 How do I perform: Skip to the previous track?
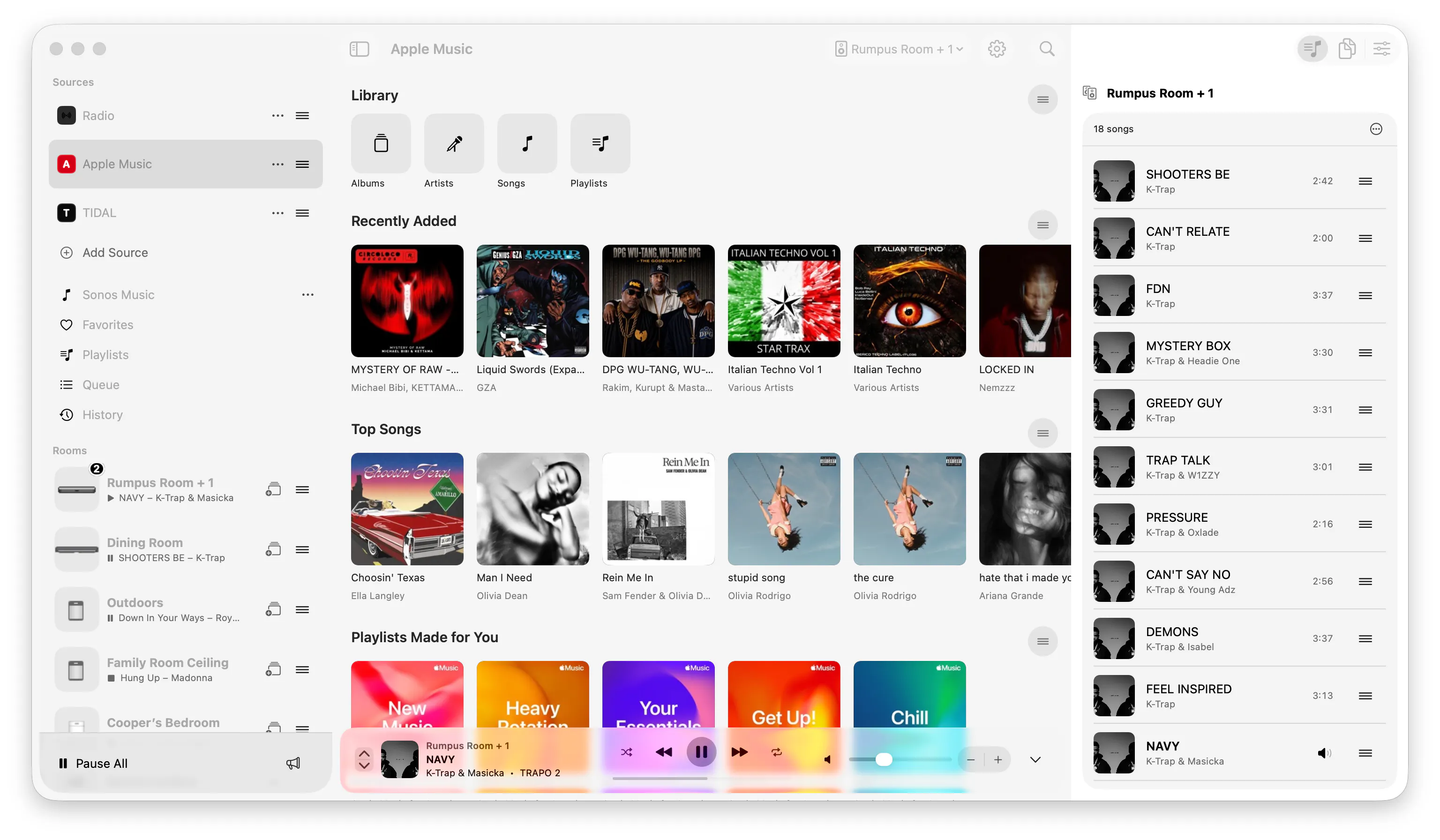pyautogui.click(x=663, y=752)
